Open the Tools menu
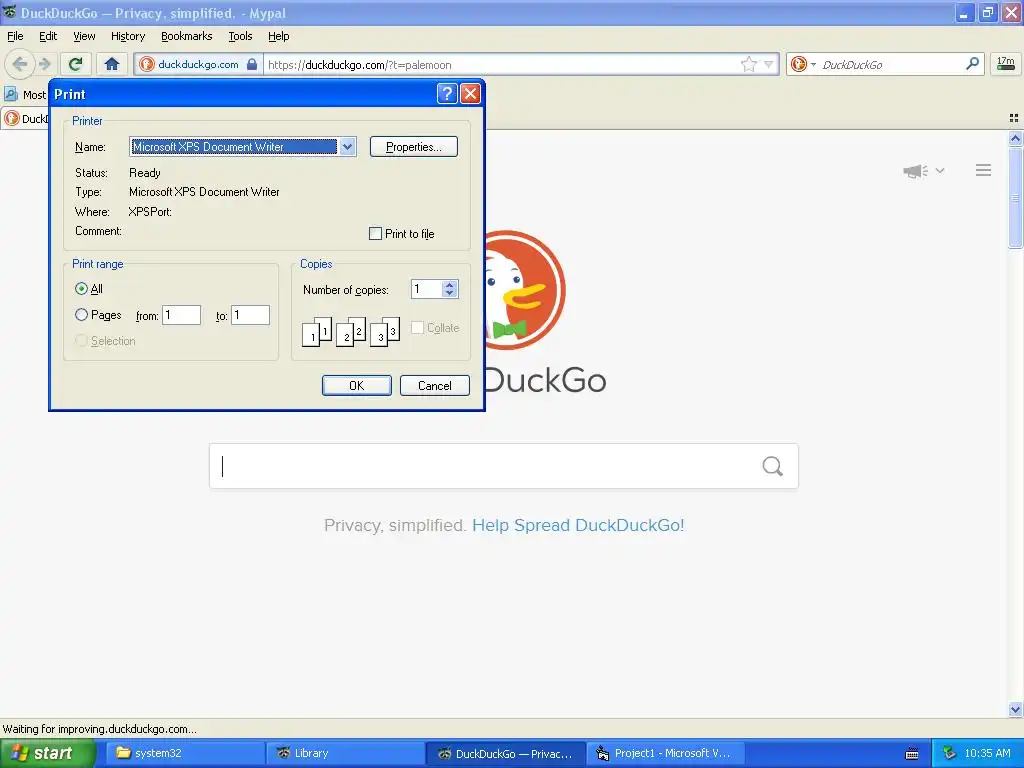1024x768 pixels. coord(240,36)
